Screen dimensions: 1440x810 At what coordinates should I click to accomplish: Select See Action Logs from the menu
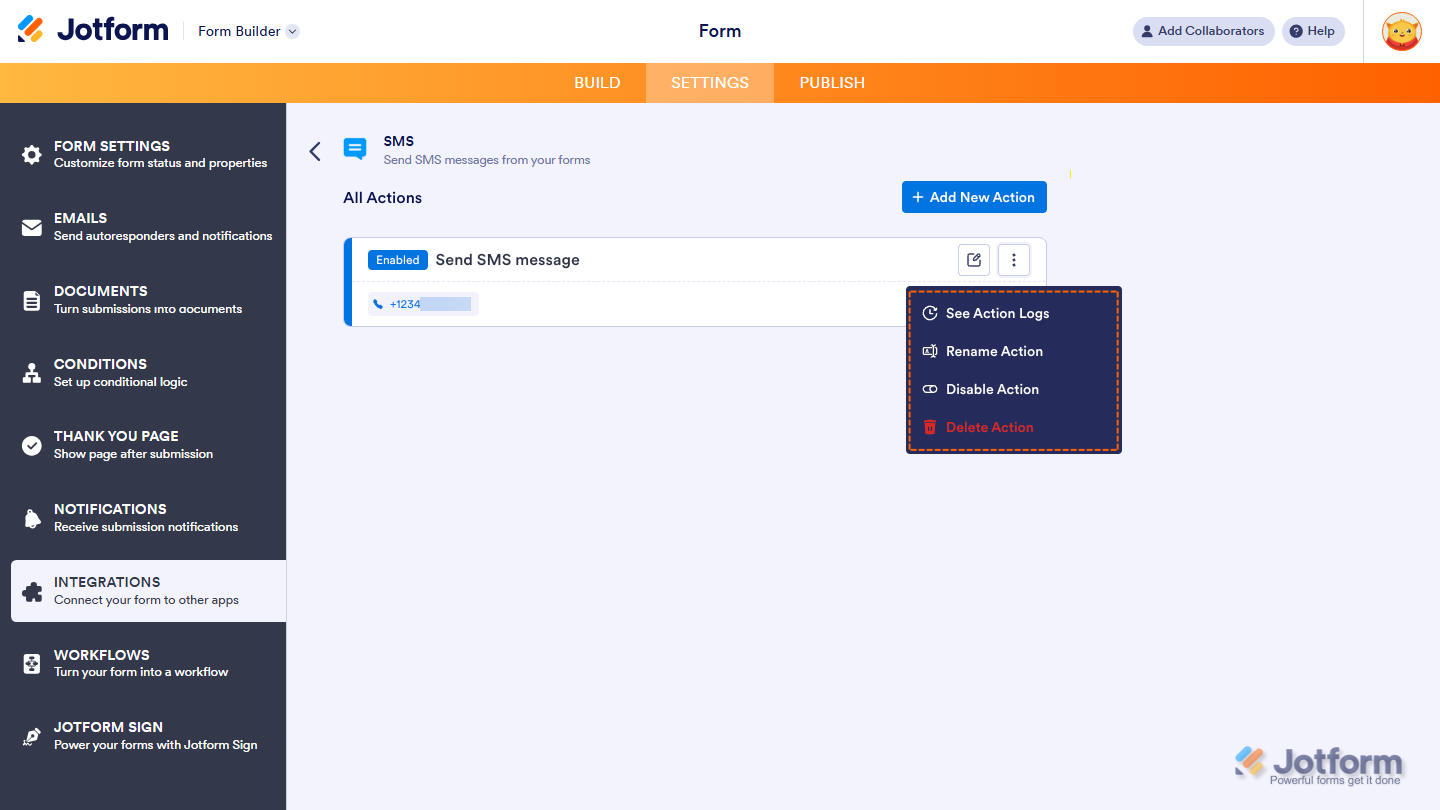(x=997, y=313)
